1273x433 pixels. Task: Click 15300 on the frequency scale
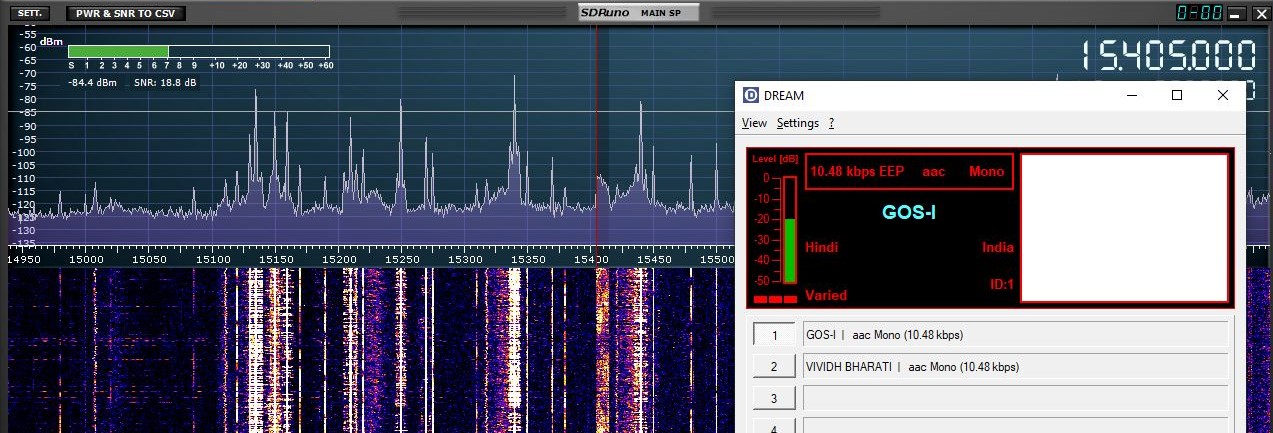(x=465, y=260)
